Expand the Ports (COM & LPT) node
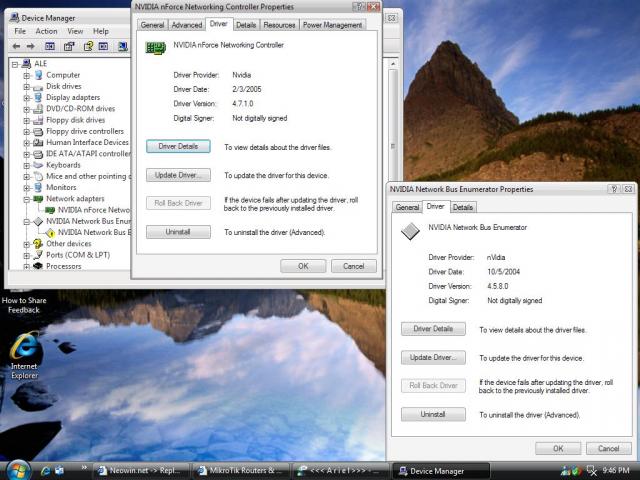The image size is (640, 480). [x=27, y=256]
